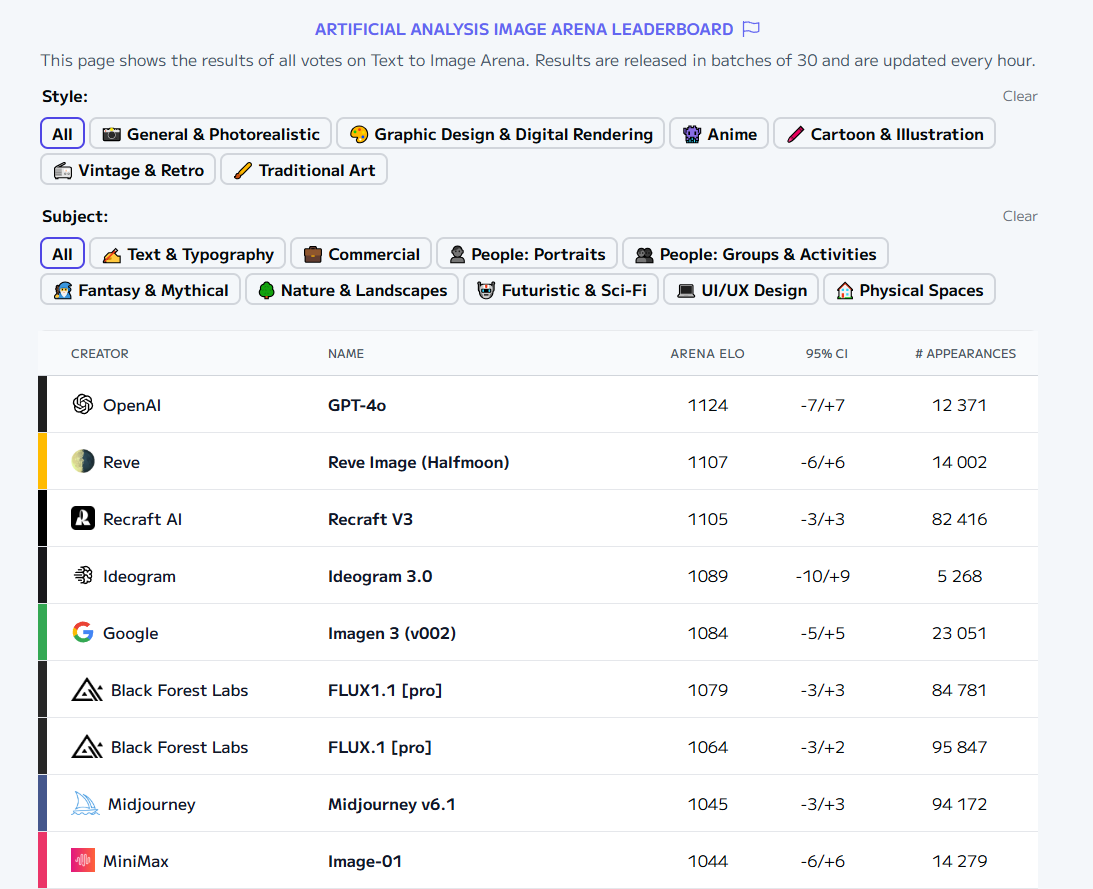Filter subject by Futuristic & Sci-Fi

[561, 290]
